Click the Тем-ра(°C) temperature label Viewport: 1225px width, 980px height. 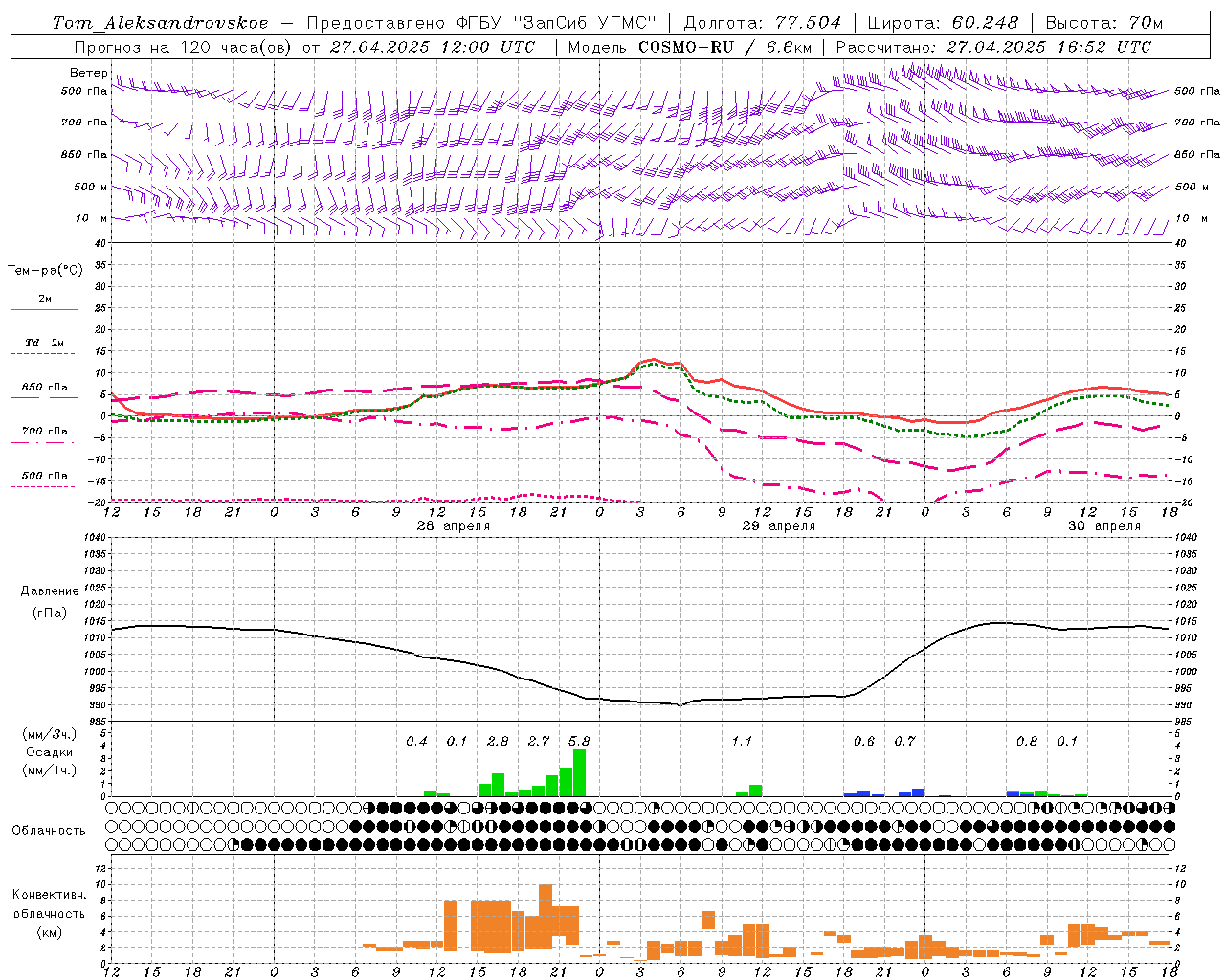point(45,271)
